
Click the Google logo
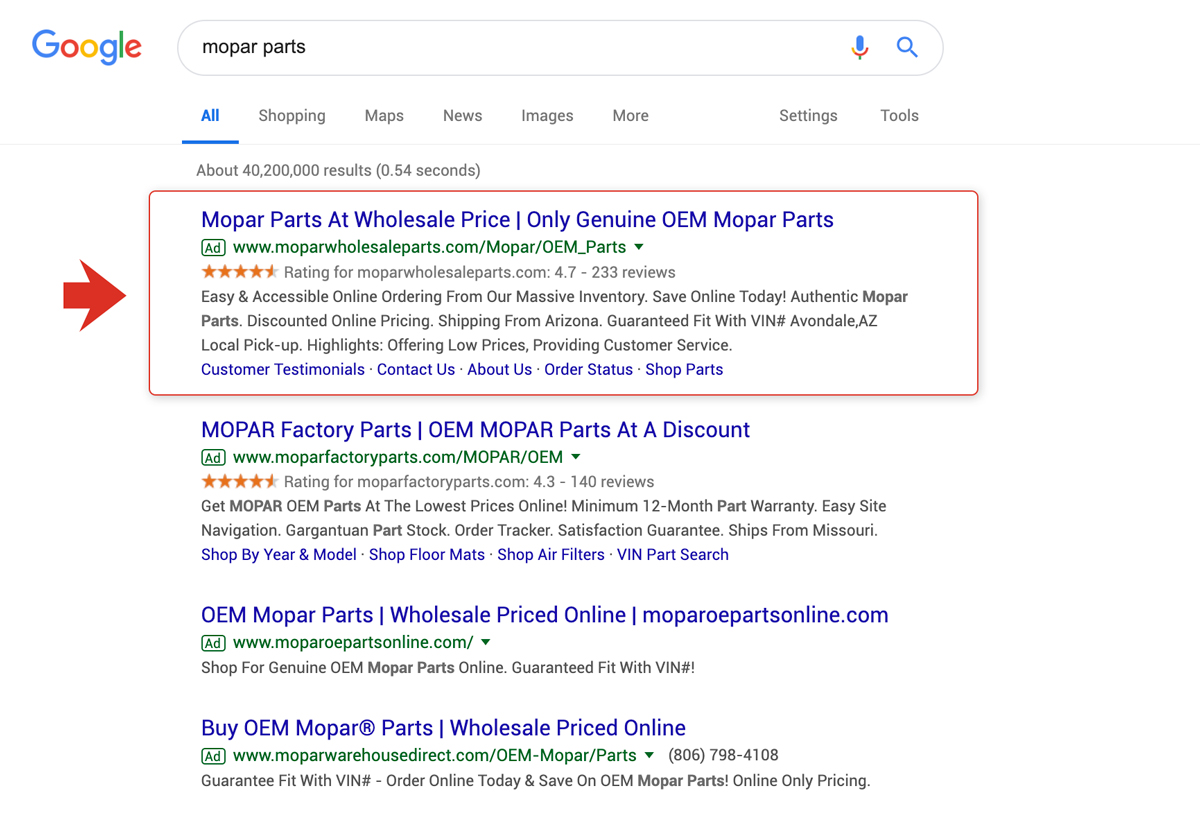point(87,47)
